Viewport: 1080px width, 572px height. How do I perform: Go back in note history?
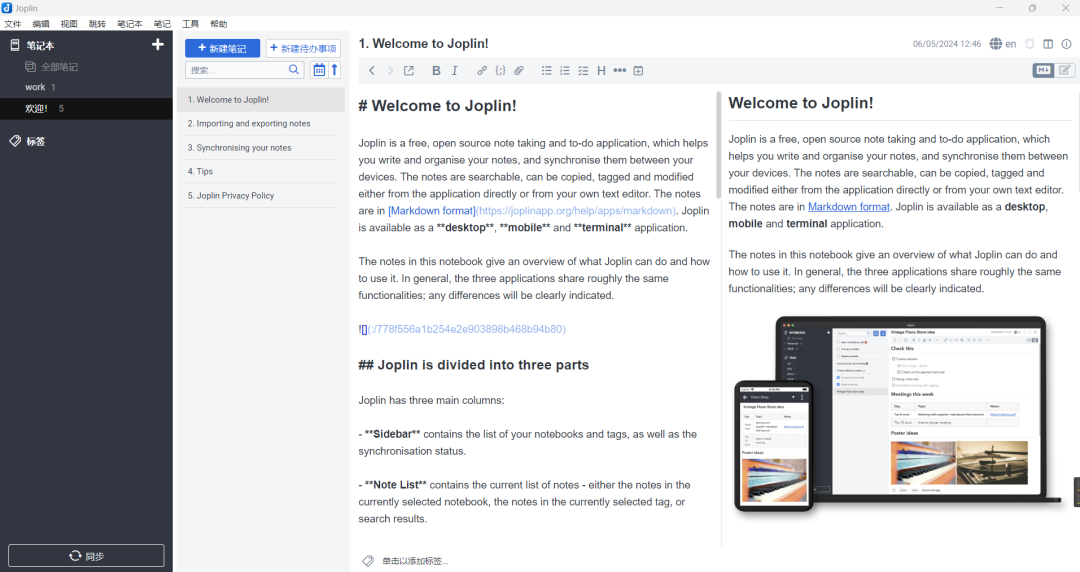tap(372, 70)
